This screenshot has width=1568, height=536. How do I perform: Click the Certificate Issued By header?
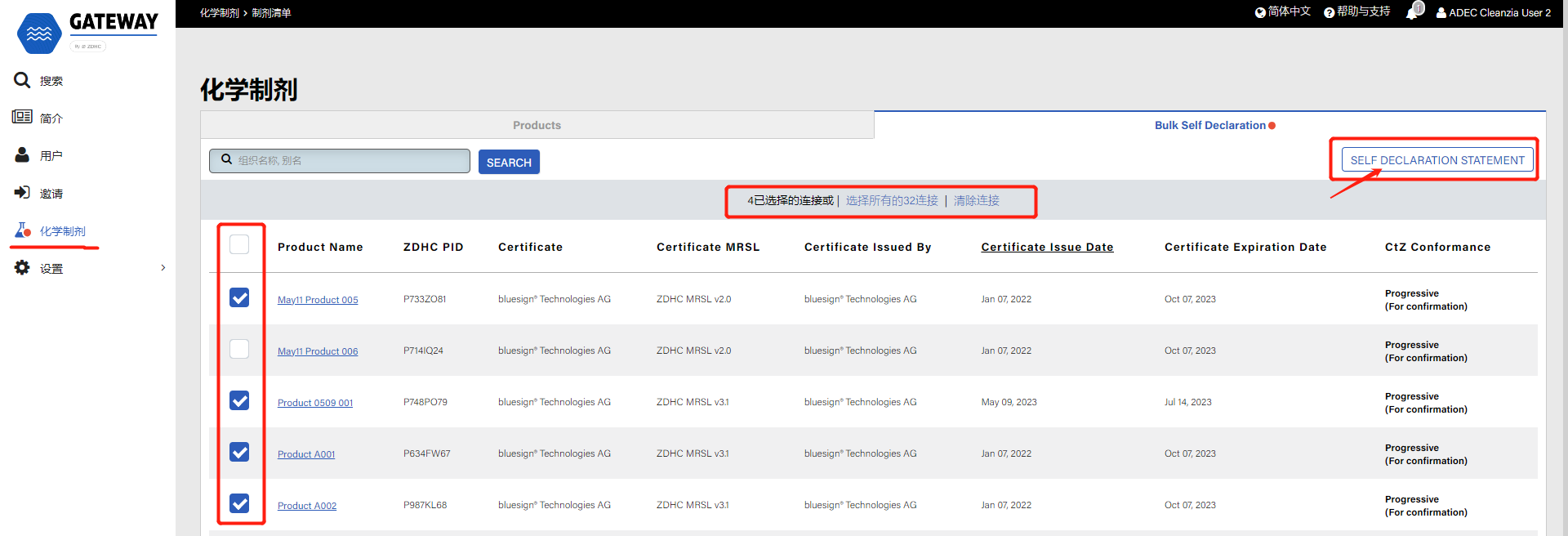click(867, 247)
